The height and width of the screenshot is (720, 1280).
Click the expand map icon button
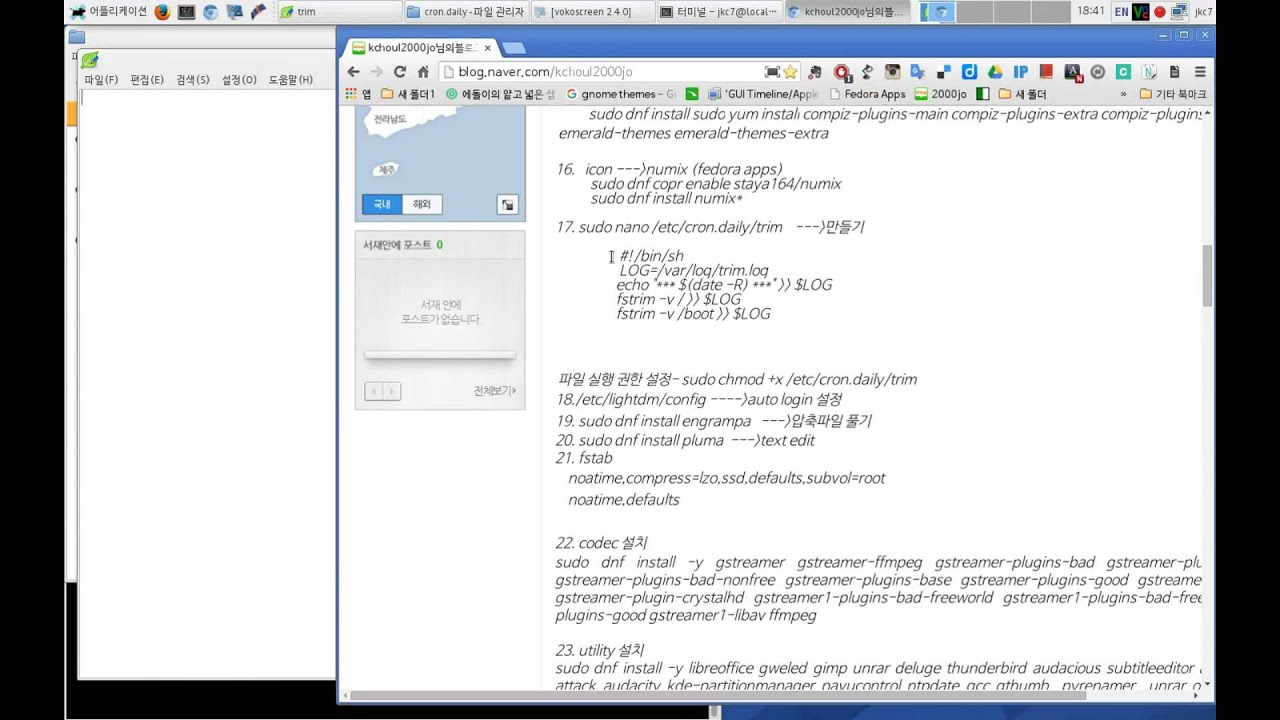[507, 205]
